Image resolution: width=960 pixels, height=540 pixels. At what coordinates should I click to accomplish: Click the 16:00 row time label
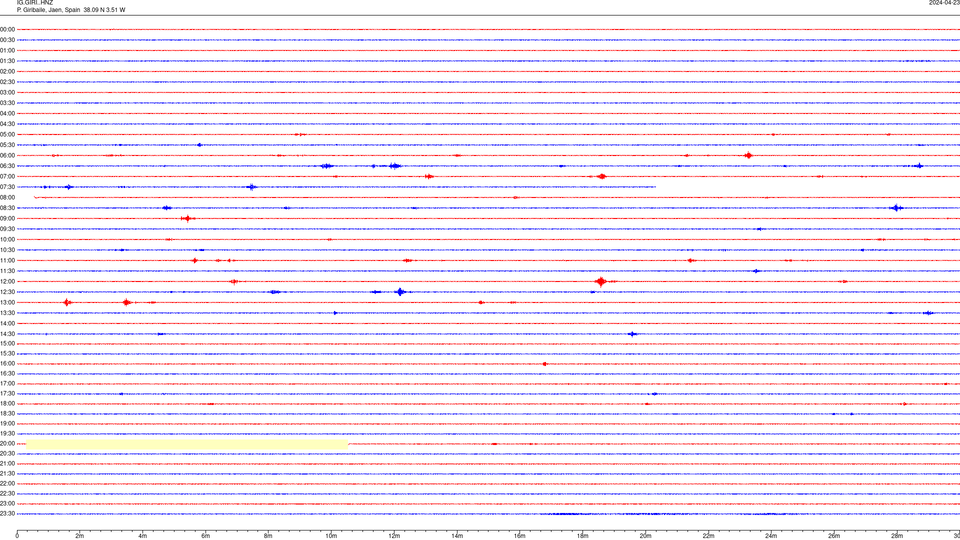(7, 364)
